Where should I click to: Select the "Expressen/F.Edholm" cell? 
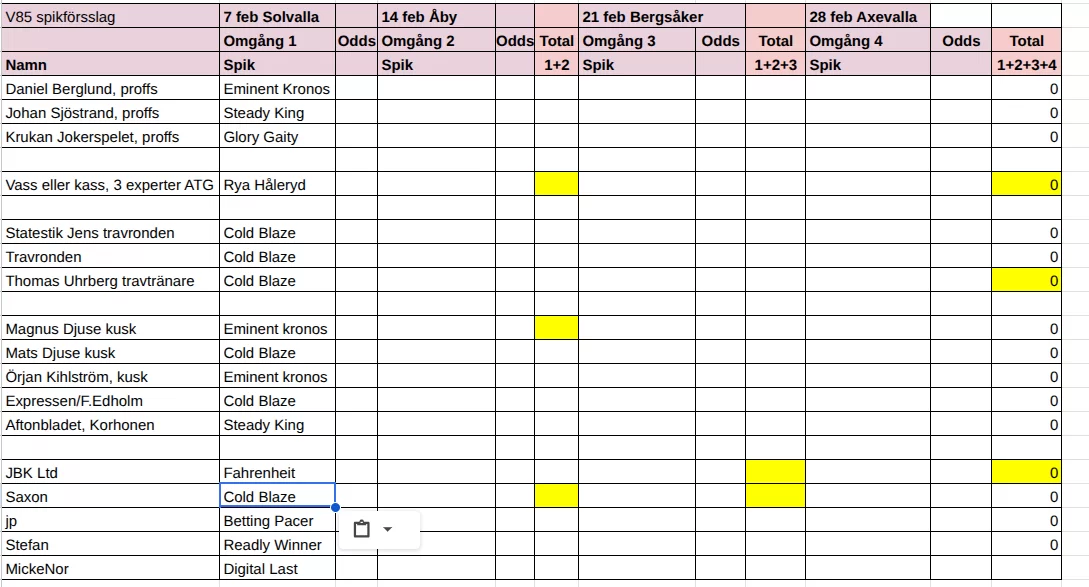110,401
